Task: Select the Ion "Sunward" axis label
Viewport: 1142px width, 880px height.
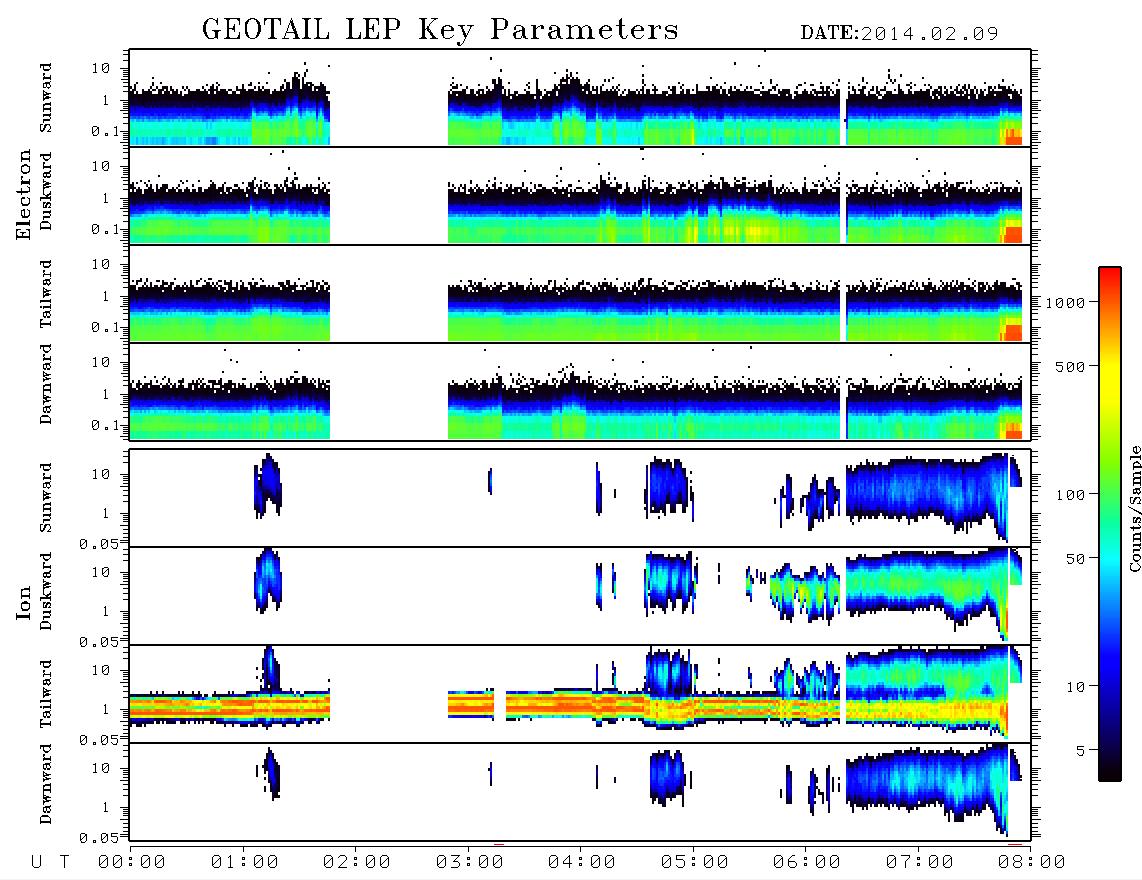Action: tap(46, 498)
